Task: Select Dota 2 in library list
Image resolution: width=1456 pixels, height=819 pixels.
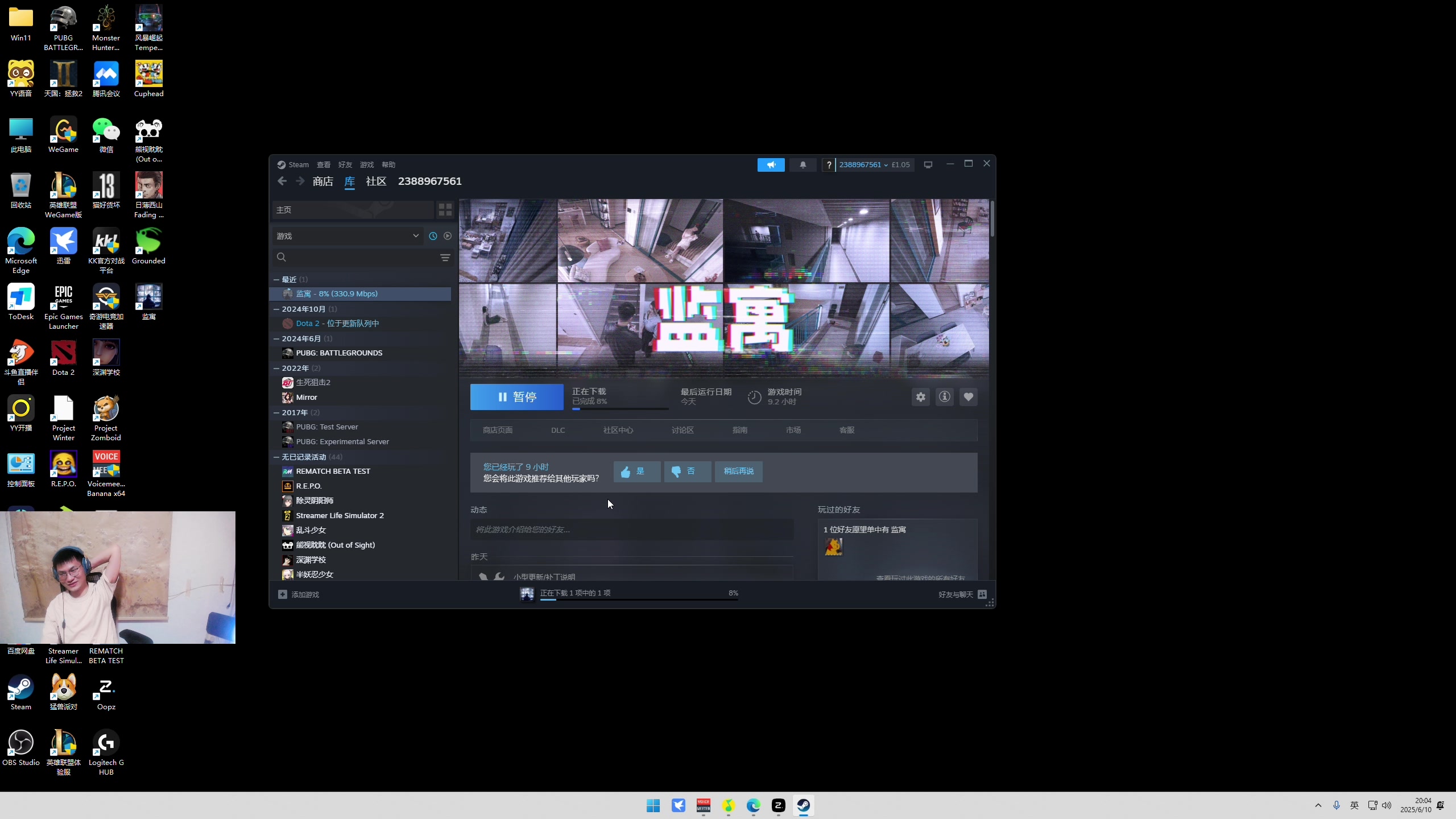Action: pos(361,324)
